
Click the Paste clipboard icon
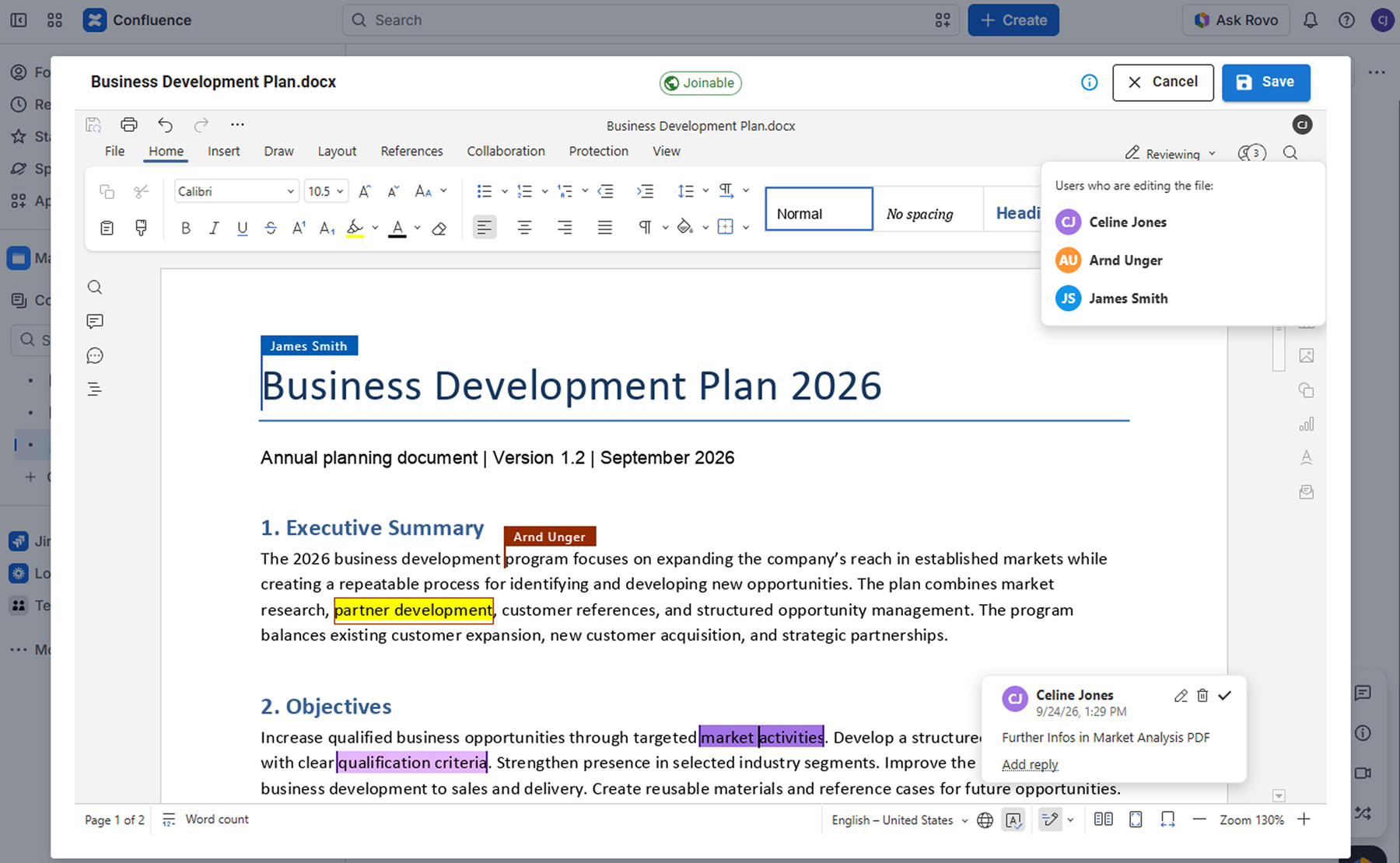coord(107,228)
